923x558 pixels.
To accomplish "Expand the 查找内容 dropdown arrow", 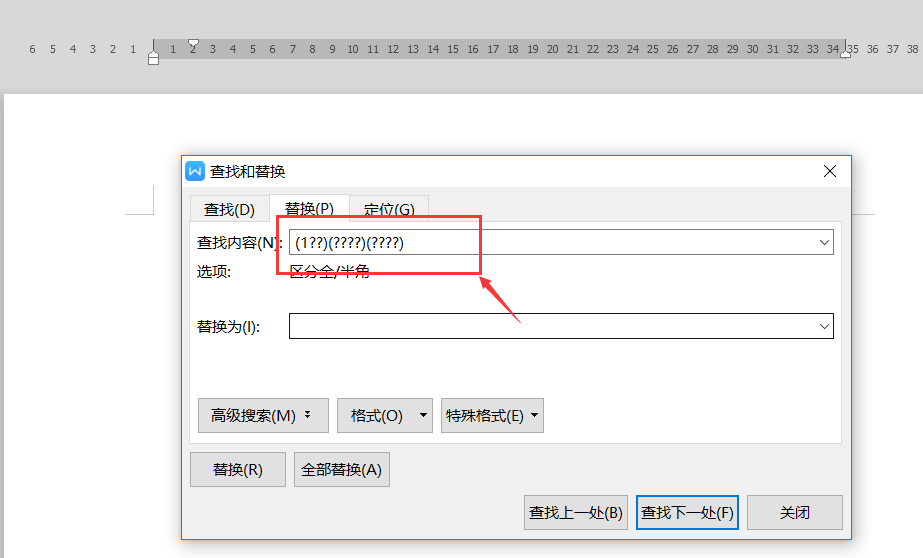I will 824,243.
